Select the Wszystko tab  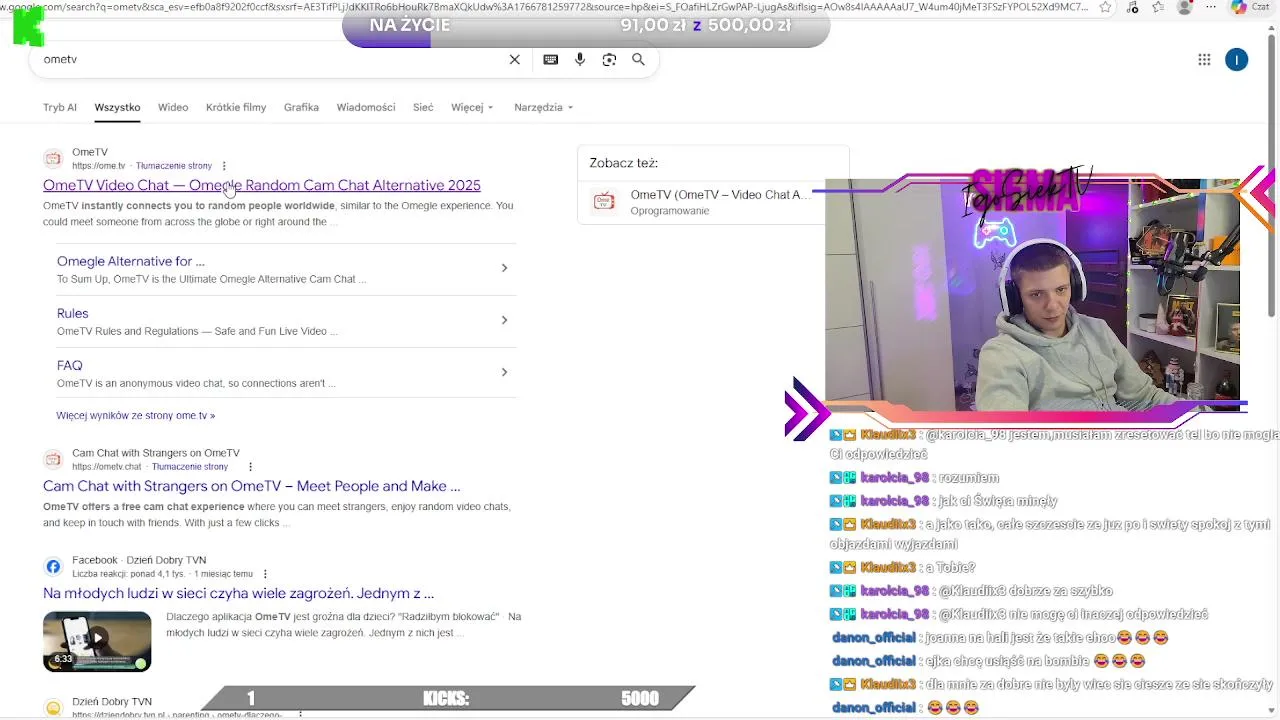(x=117, y=107)
